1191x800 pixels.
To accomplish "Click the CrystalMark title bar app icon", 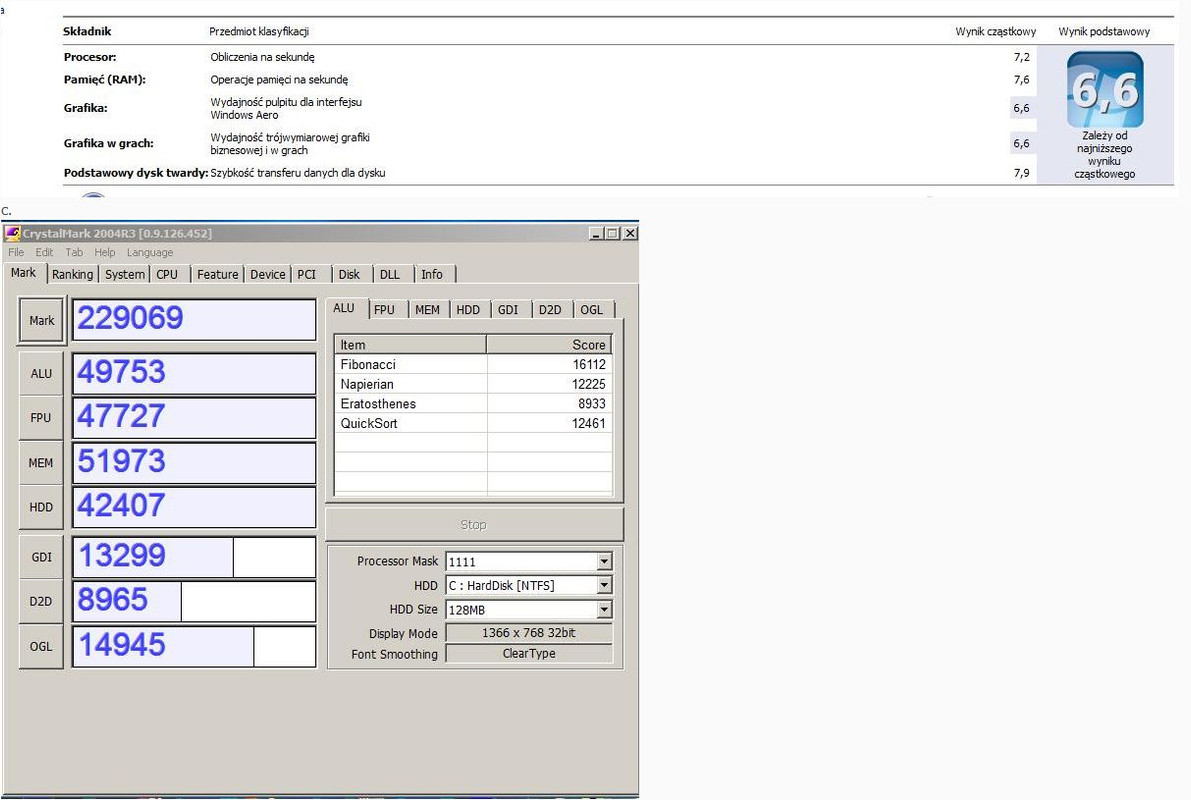I will (13, 233).
